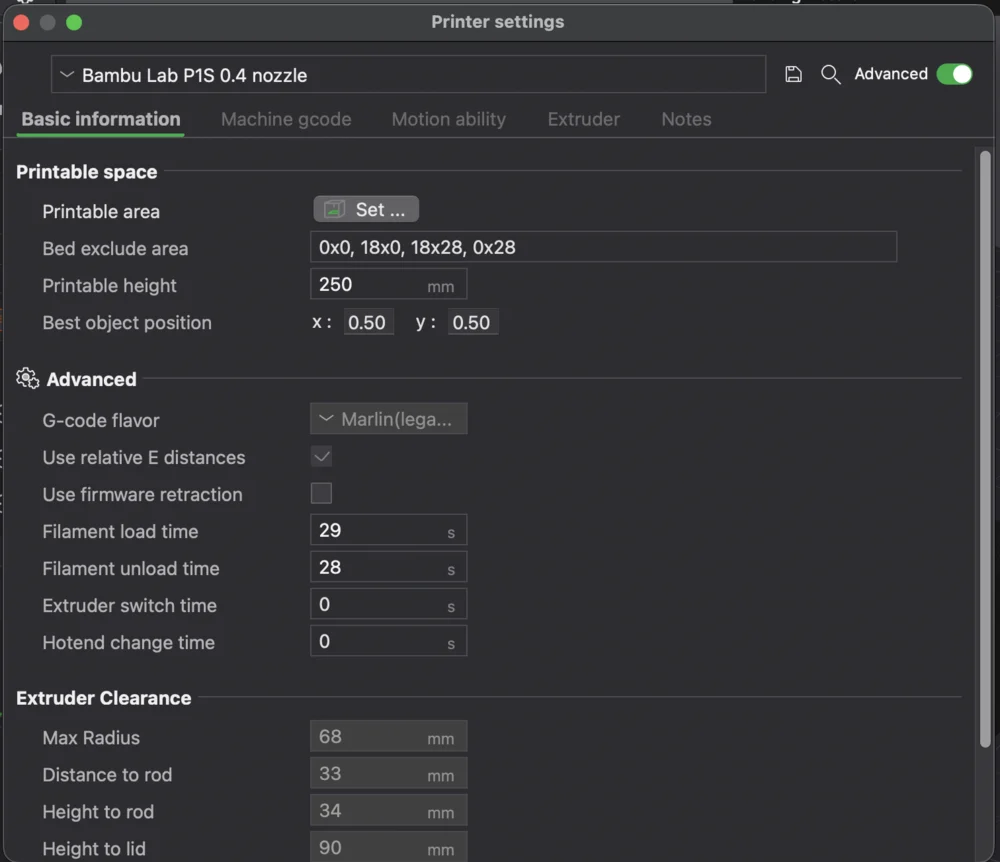Click the Printable area label

click(x=101, y=212)
